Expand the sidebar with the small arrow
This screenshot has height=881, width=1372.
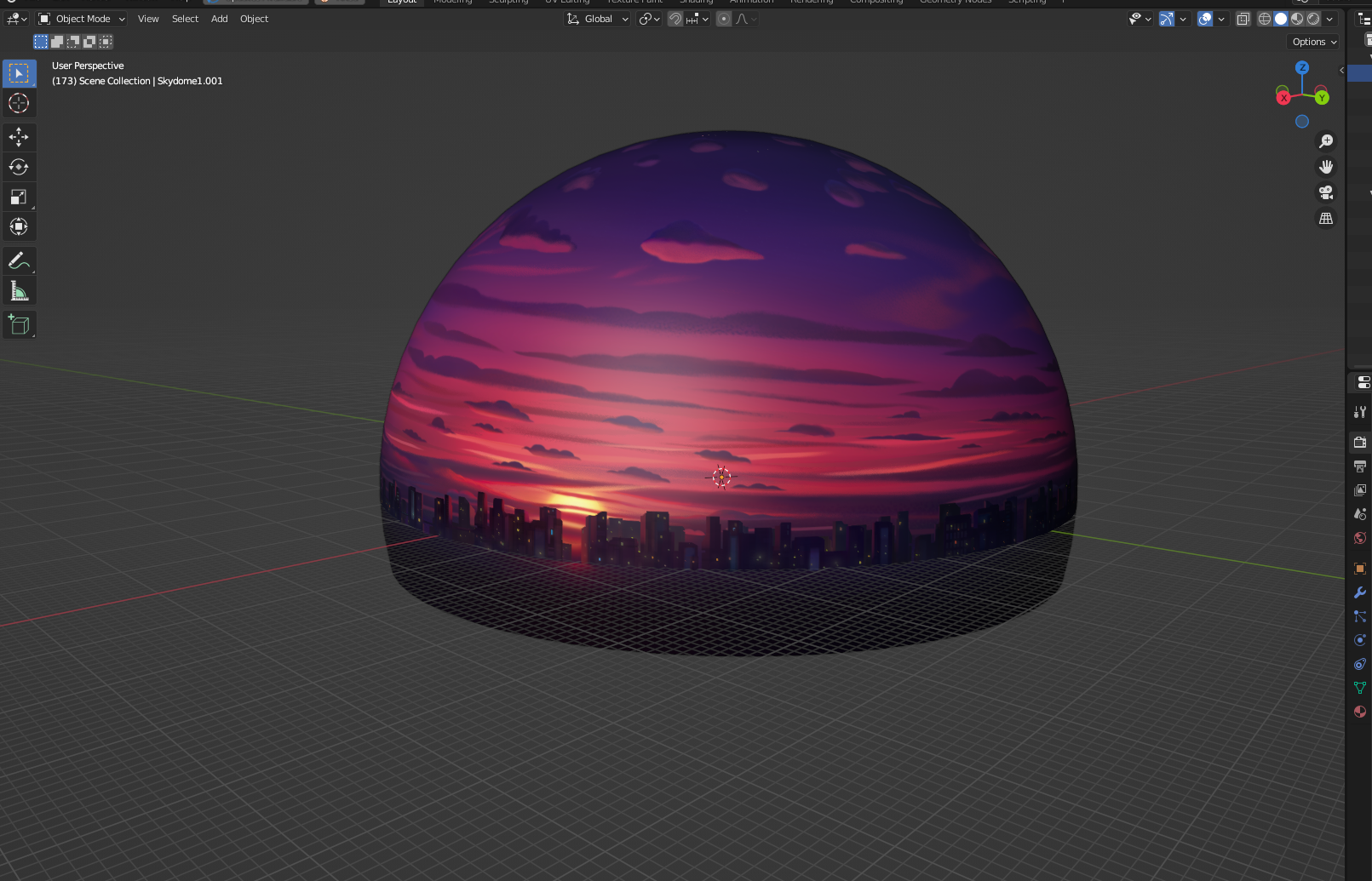pyautogui.click(x=1341, y=70)
